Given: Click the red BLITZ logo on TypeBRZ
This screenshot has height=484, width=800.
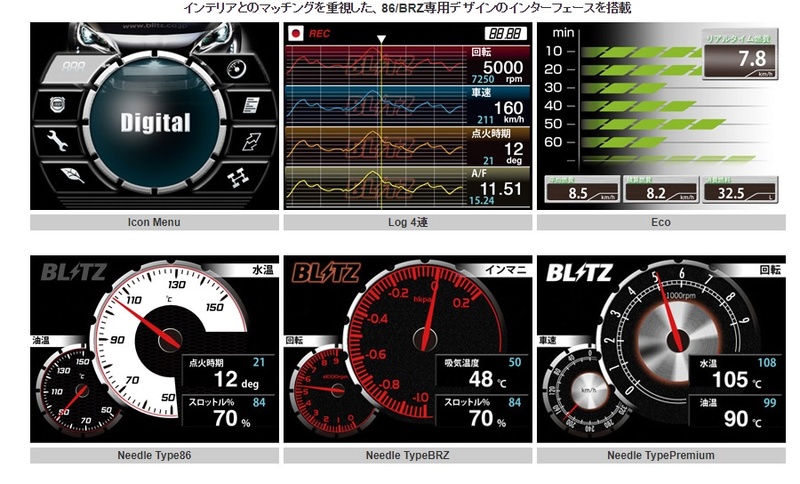Looking at the screenshot, I should 326,273.
